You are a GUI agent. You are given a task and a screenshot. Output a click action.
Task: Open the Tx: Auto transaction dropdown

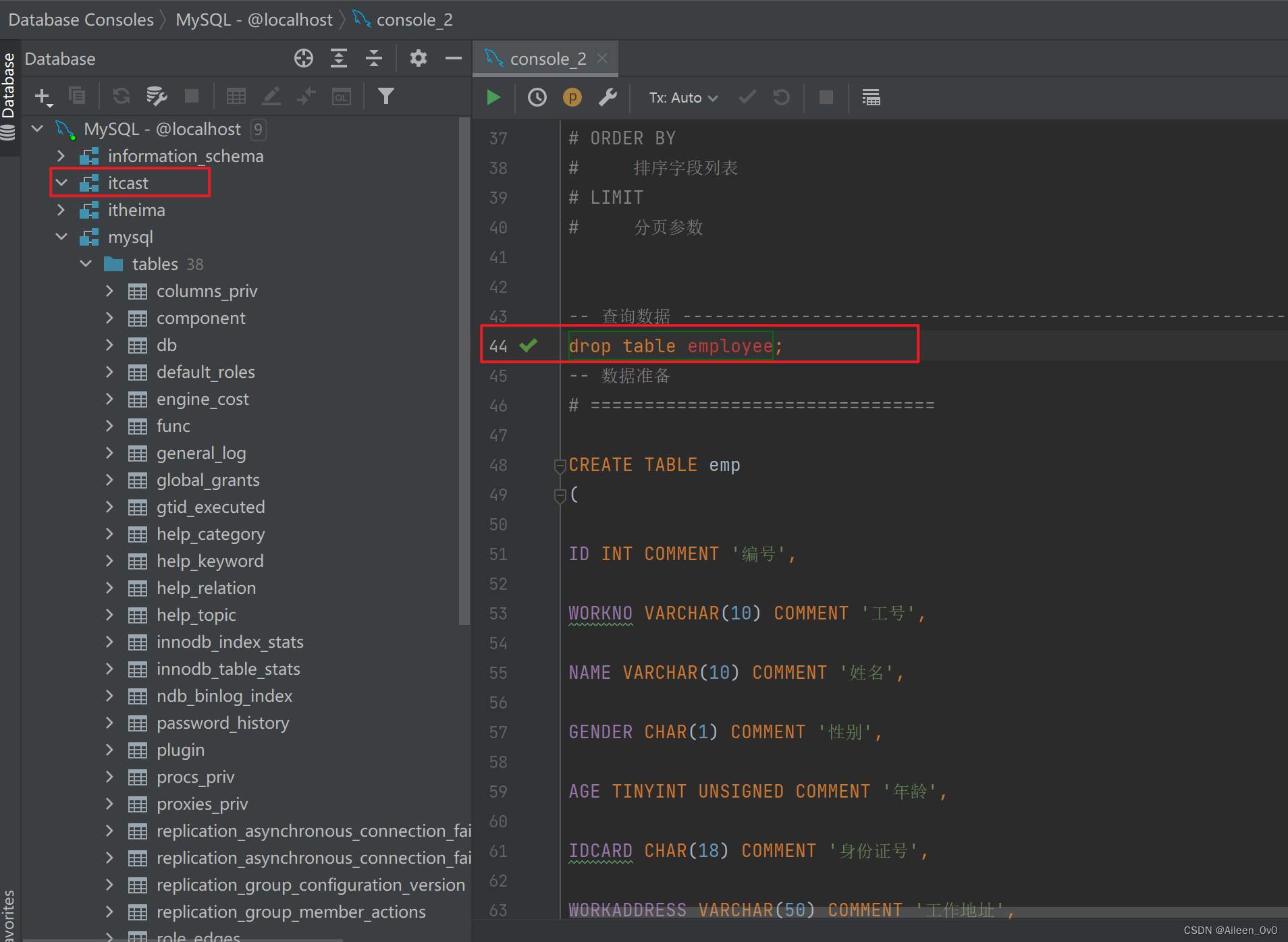(682, 98)
